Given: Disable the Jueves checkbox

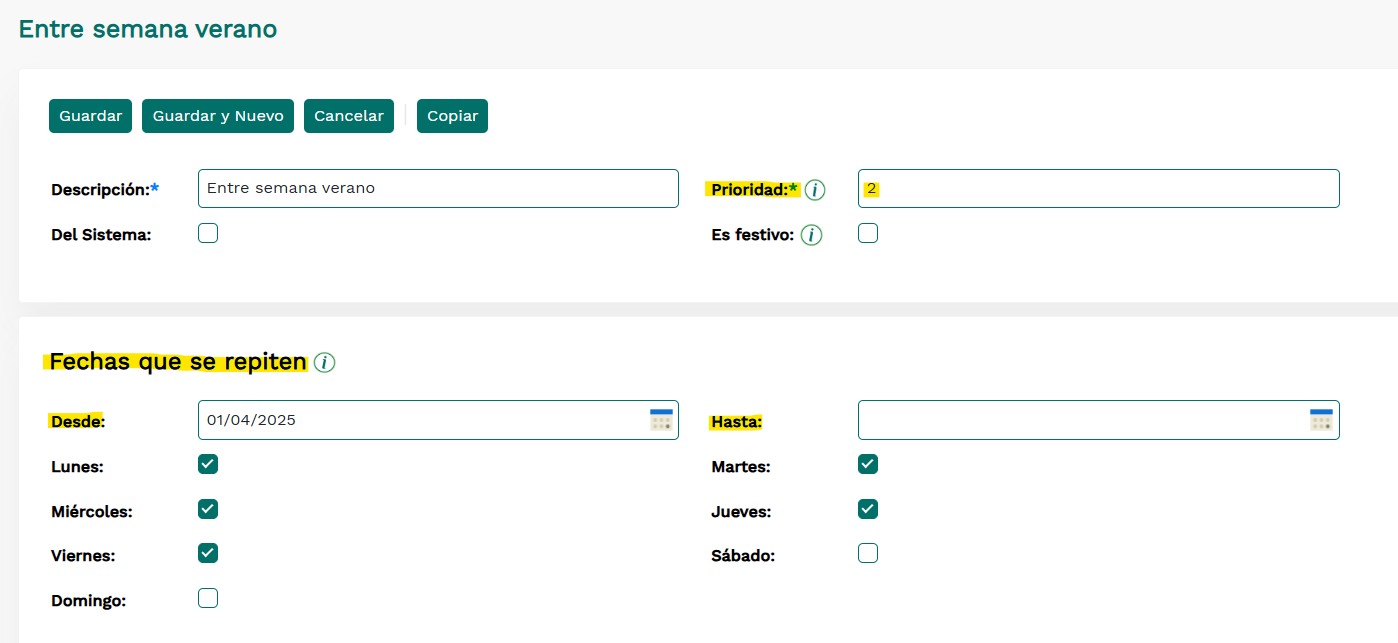Looking at the screenshot, I should (868, 509).
